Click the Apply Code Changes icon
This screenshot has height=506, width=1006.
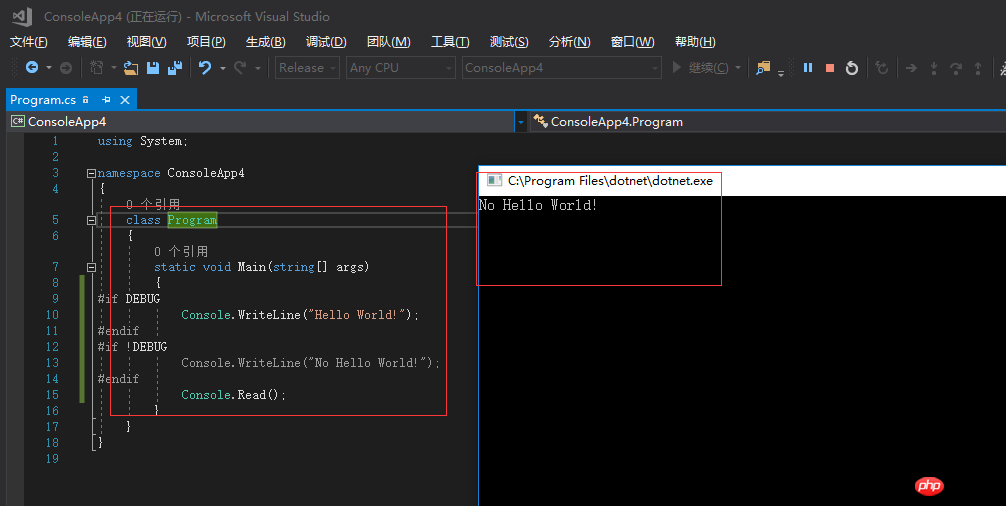click(882, 67)
